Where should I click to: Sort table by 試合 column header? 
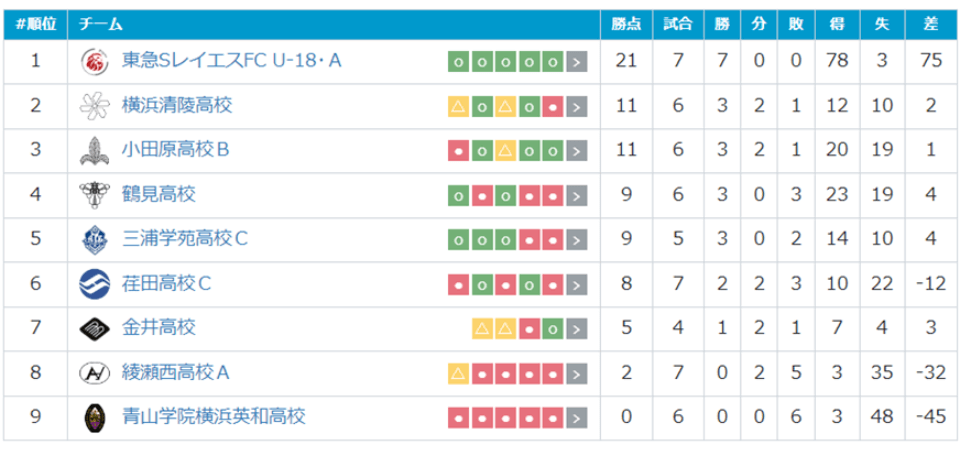679,23
